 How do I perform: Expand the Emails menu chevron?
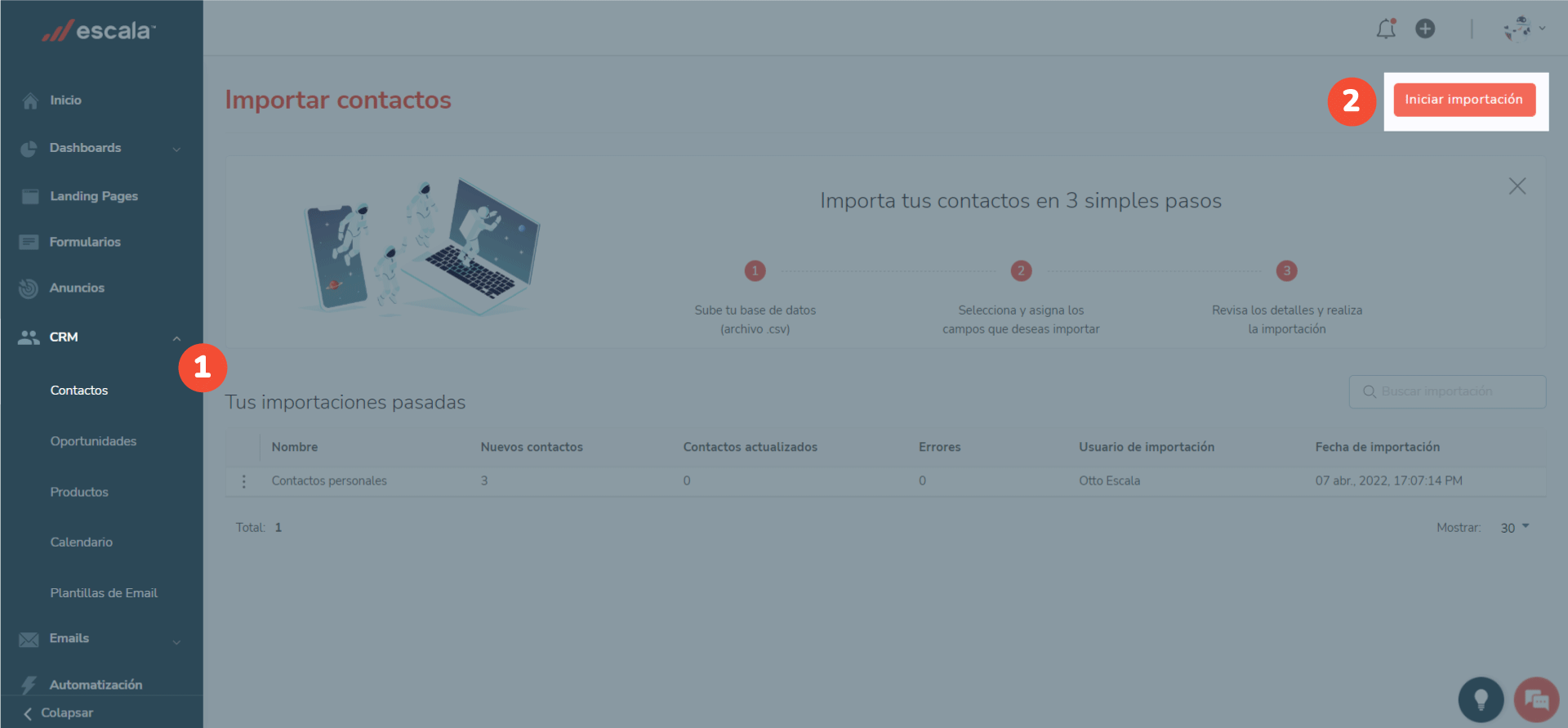176,642
